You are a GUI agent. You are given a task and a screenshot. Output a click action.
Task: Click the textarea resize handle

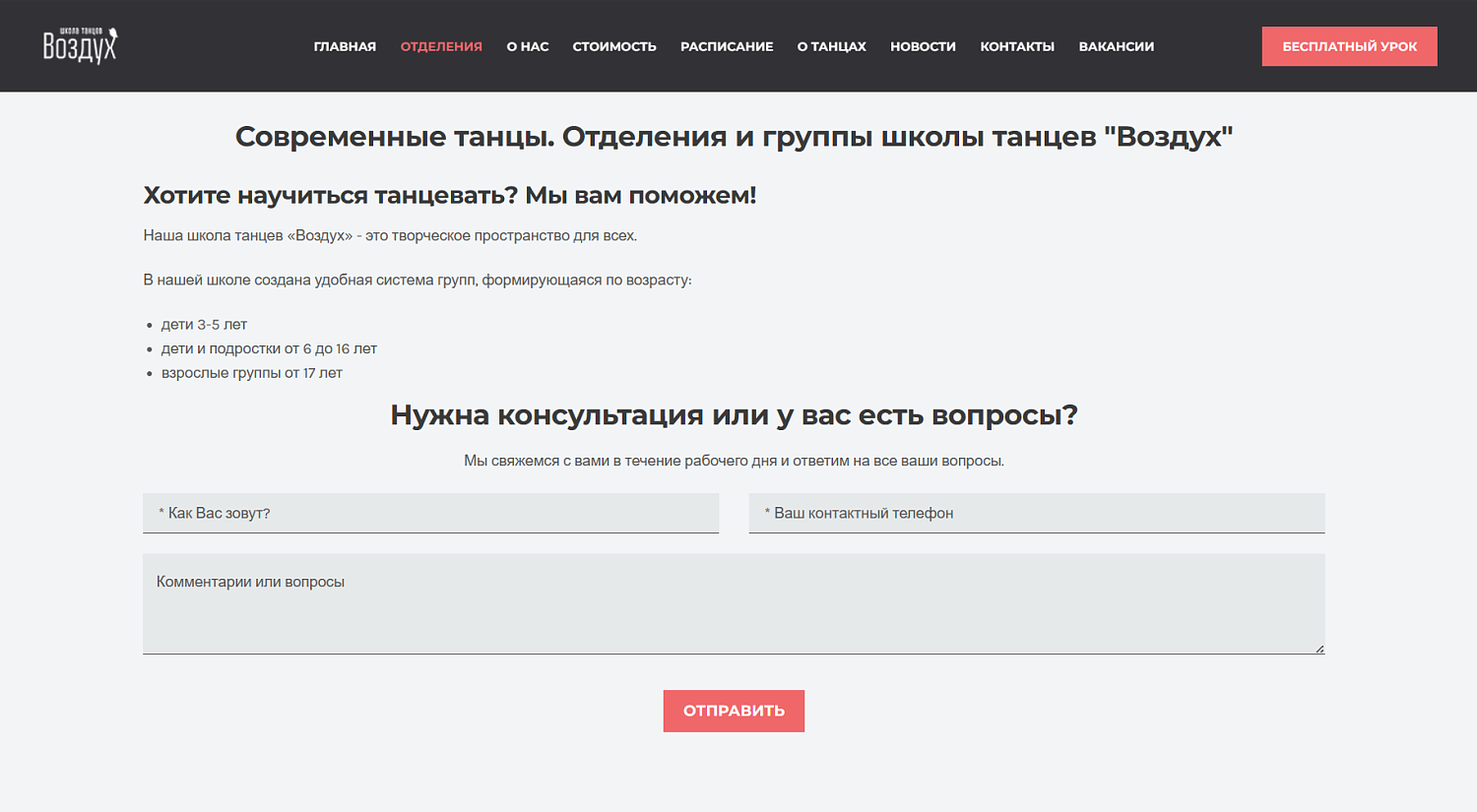[1318, 648]
